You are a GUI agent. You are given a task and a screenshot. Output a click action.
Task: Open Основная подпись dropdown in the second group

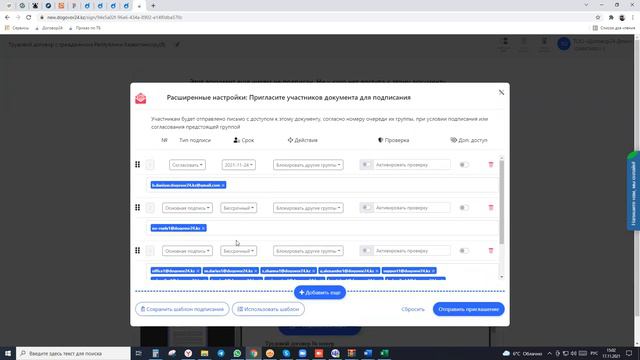[187, 208]
